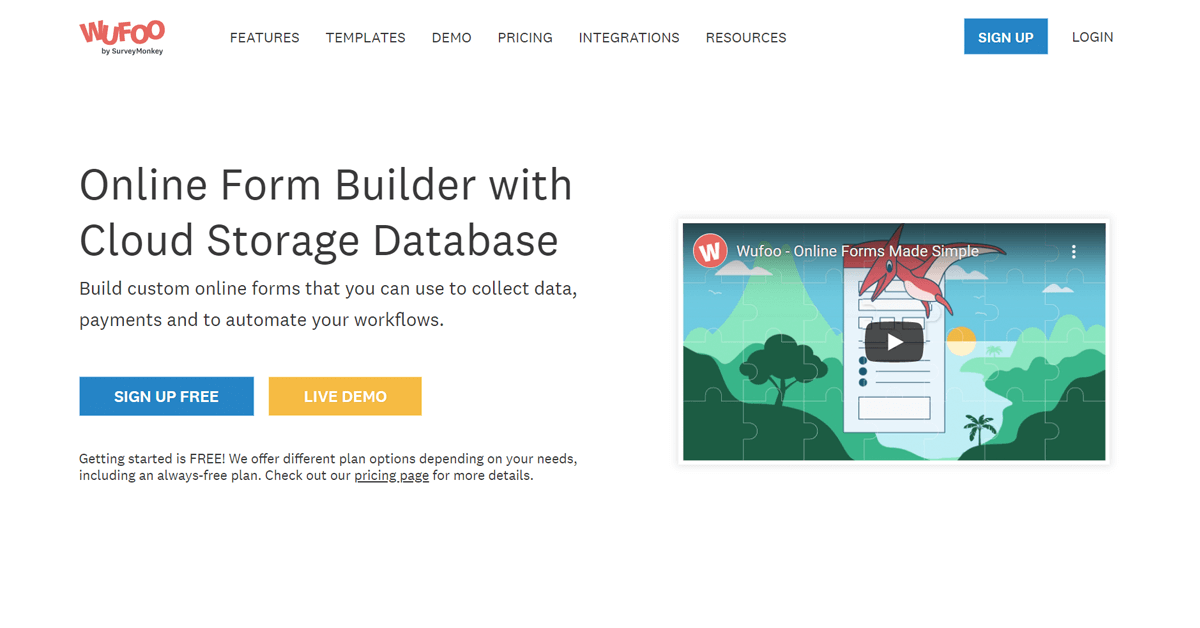Image resolution: width=1200 pixels, height=628 pixels.
Task: Go to the Templates page
Action: pos(366,37)
